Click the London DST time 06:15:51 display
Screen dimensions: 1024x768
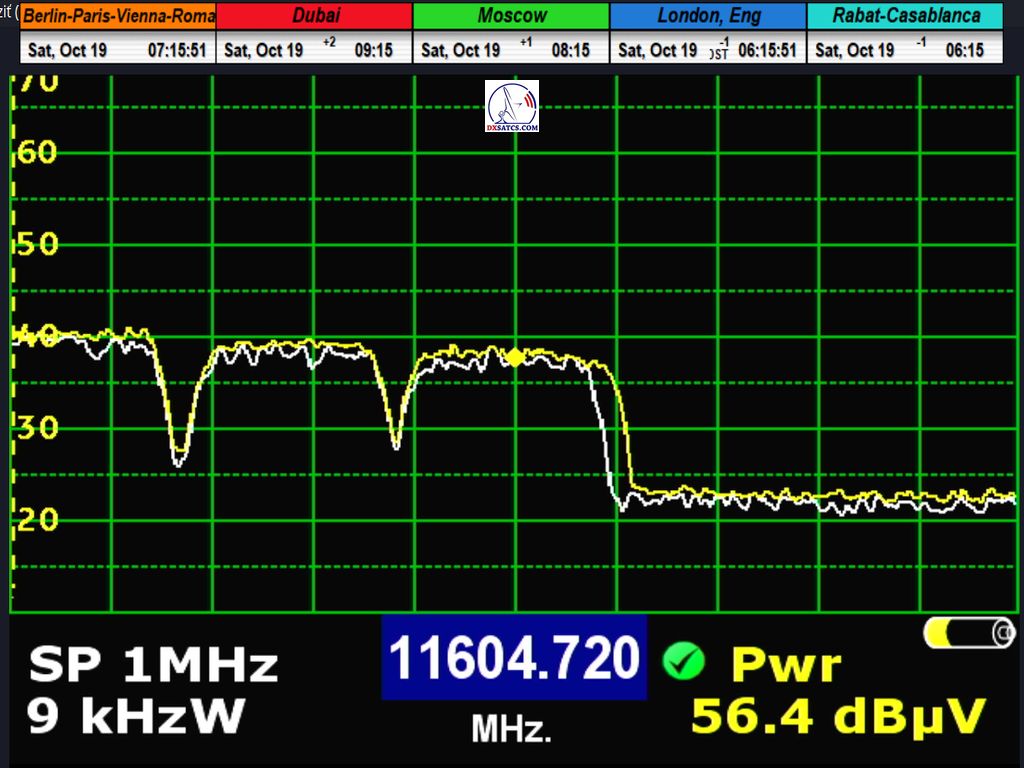point(767,50)
